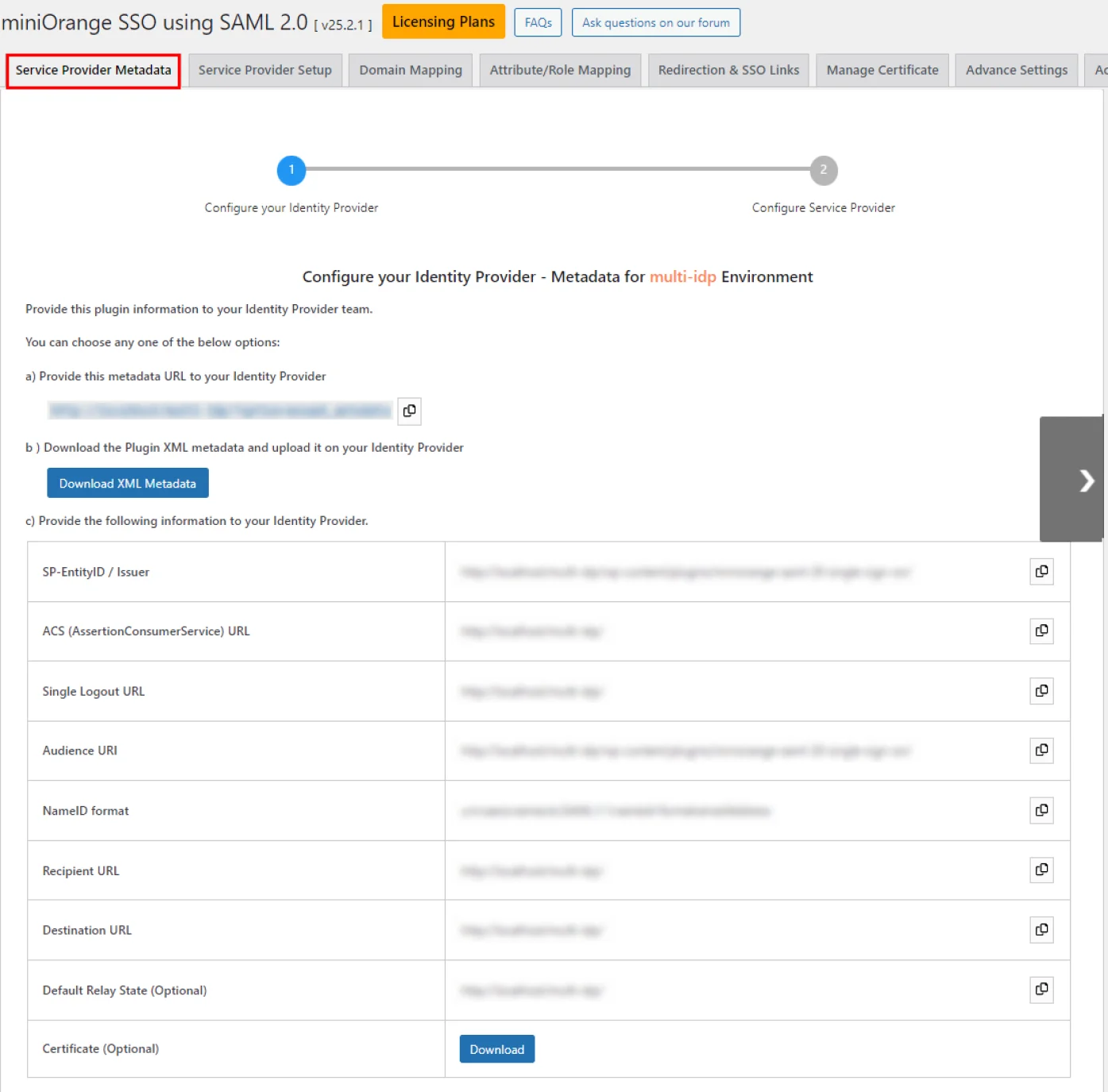Select step 2 Configure Service Provider
Viewport: 1108px width, 1092px height.
824,170
